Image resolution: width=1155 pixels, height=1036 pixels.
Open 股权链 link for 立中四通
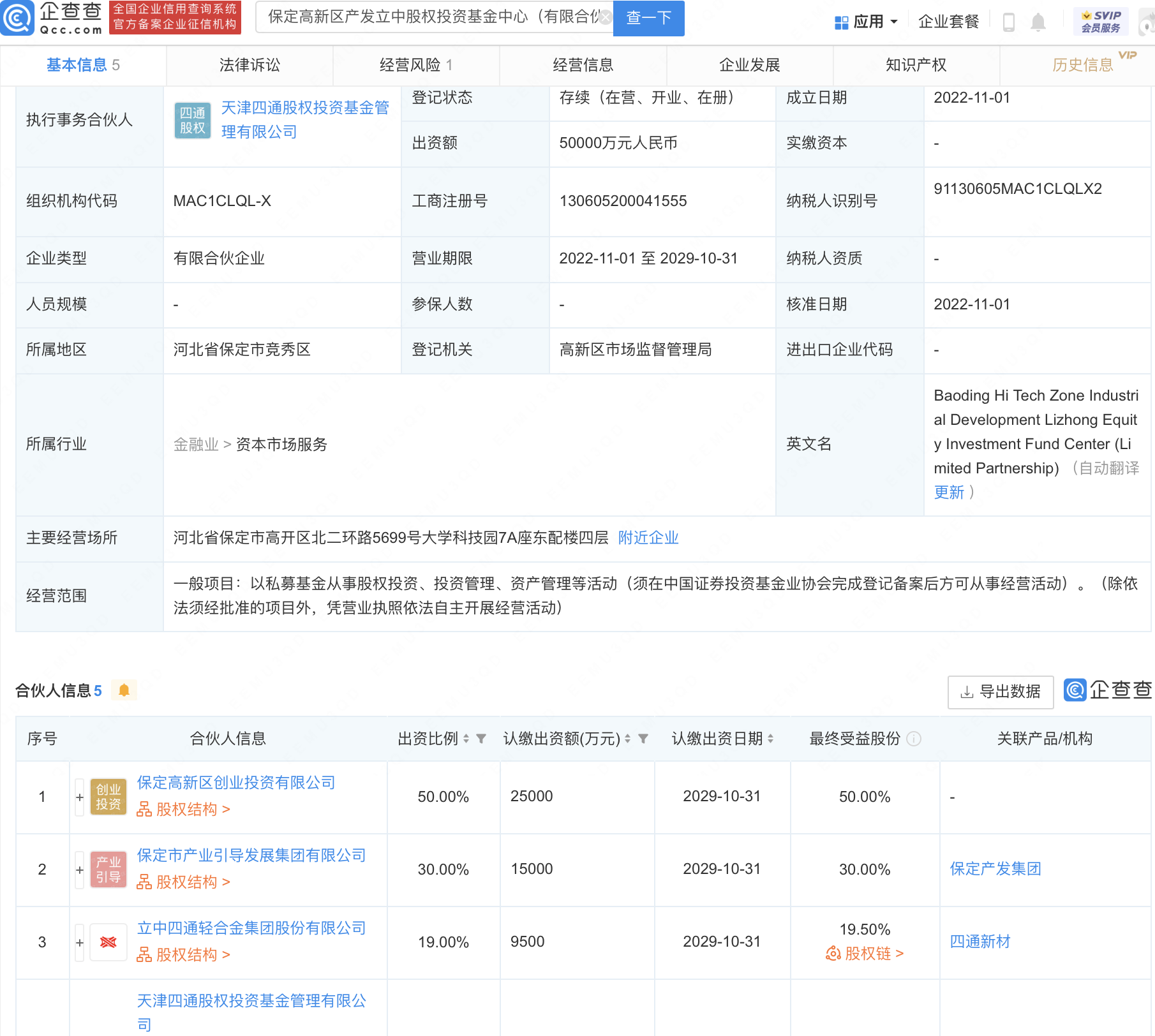click(865, 954)
